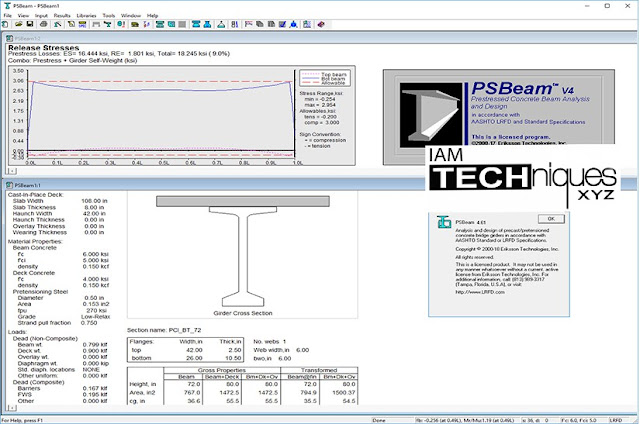Click the Open folder toolbar icon
Screen dimensions: 640x424
coord(18,24)
